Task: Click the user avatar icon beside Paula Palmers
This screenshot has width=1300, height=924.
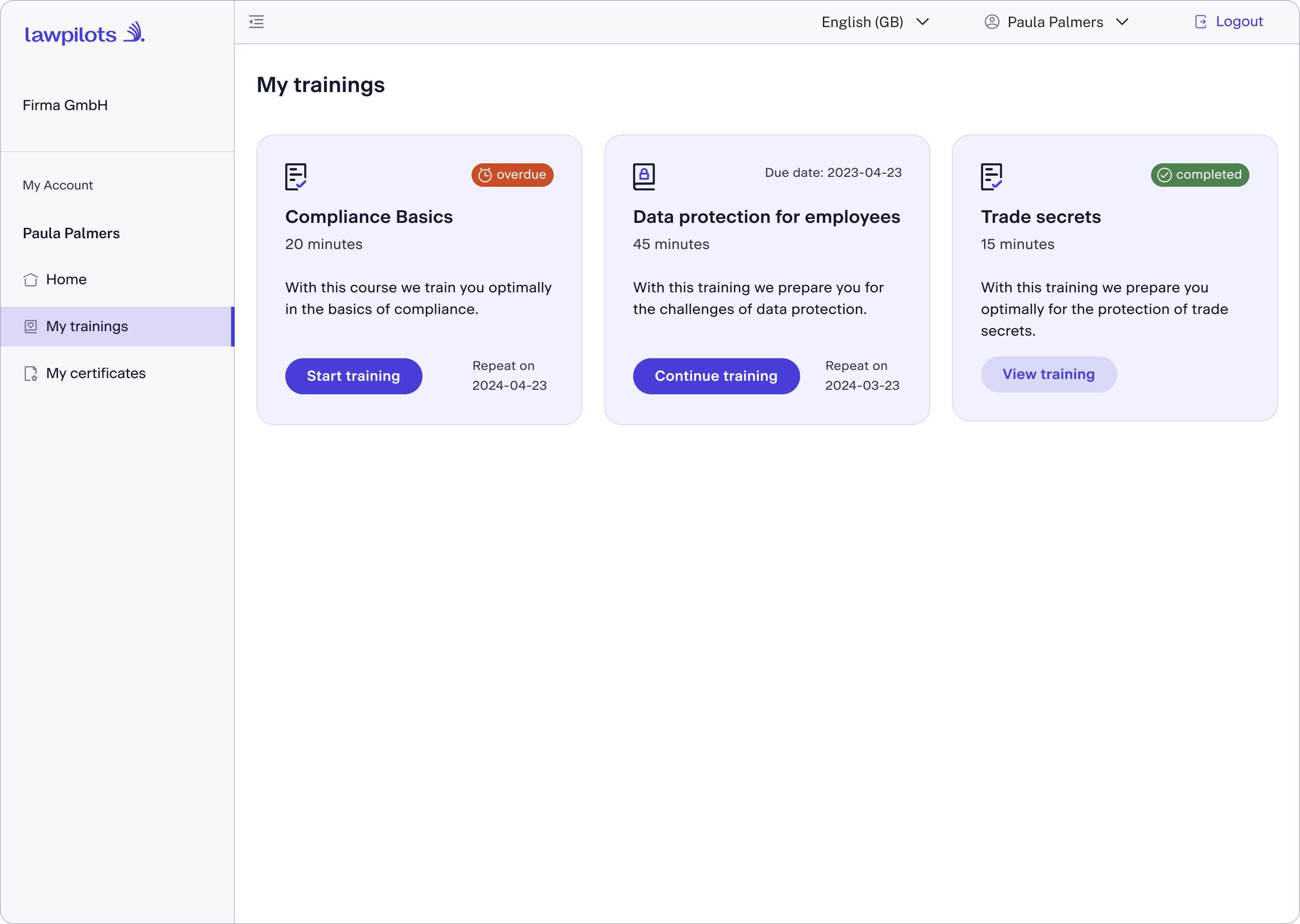Action: tap(992, 22)
